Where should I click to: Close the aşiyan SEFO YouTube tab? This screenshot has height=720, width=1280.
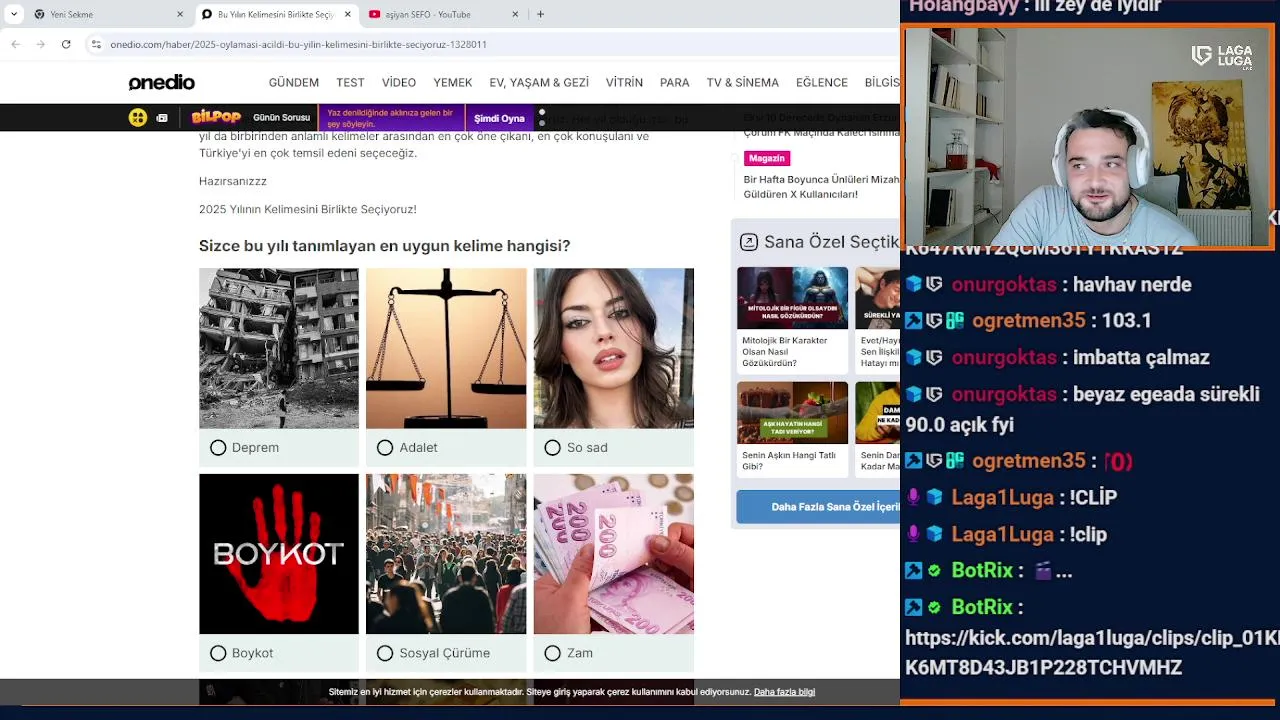[515, 14]
